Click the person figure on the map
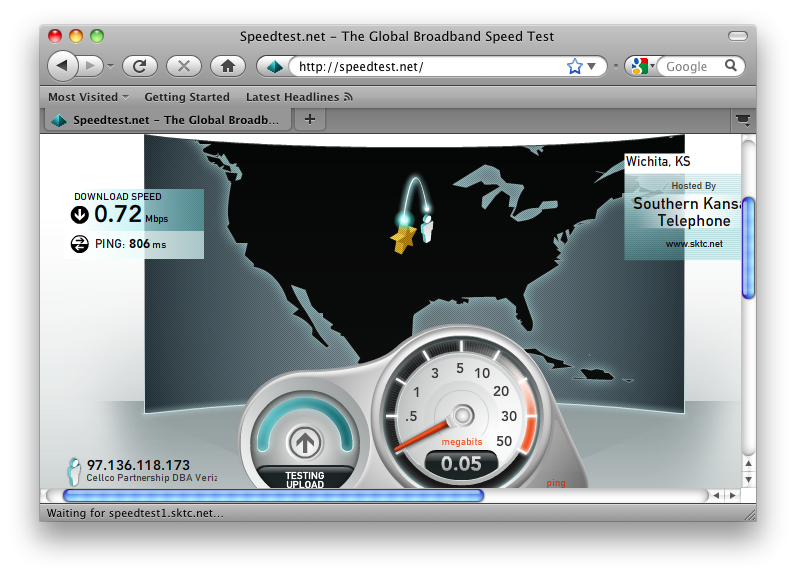 [427, 228]
